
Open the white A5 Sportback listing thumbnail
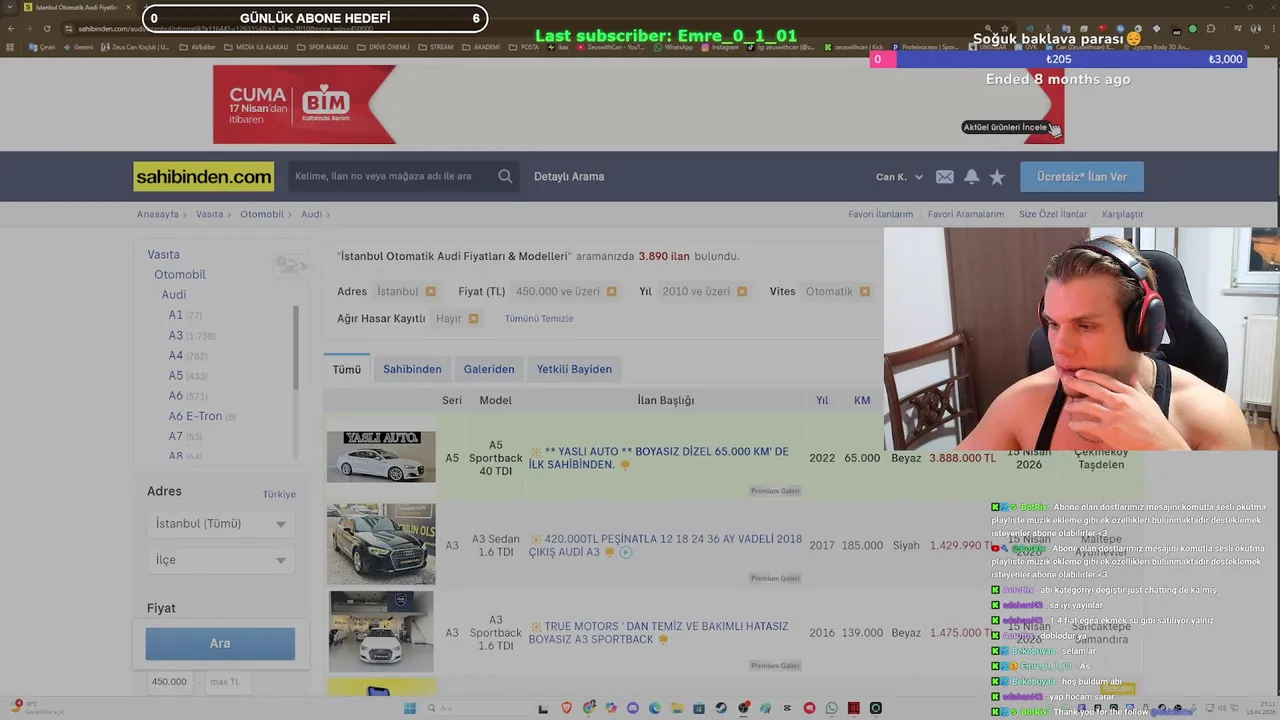(x=381, y=457)
